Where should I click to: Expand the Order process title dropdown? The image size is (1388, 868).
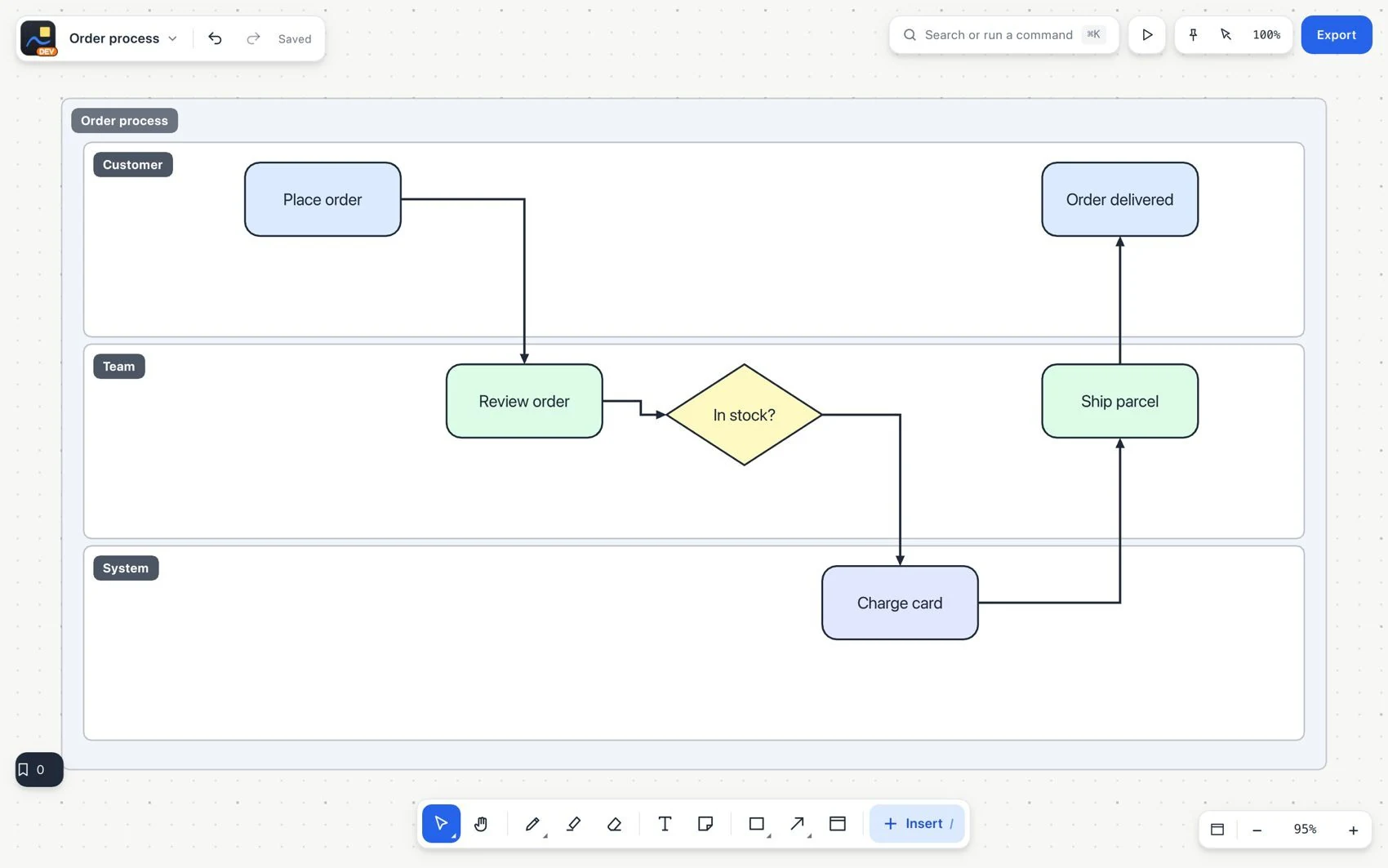123,38
